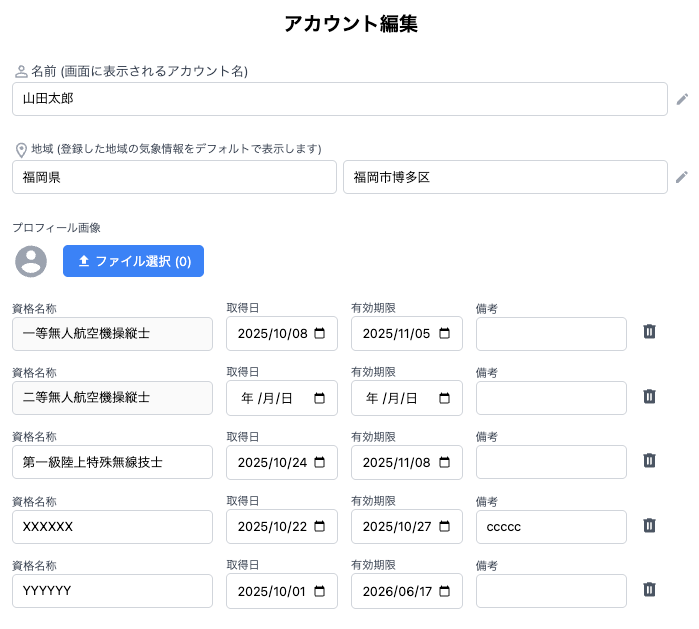This screenshot has height=629, width=699.
Task: Click the pencil edit icon beside the name field
Action: tap(682, 99)
